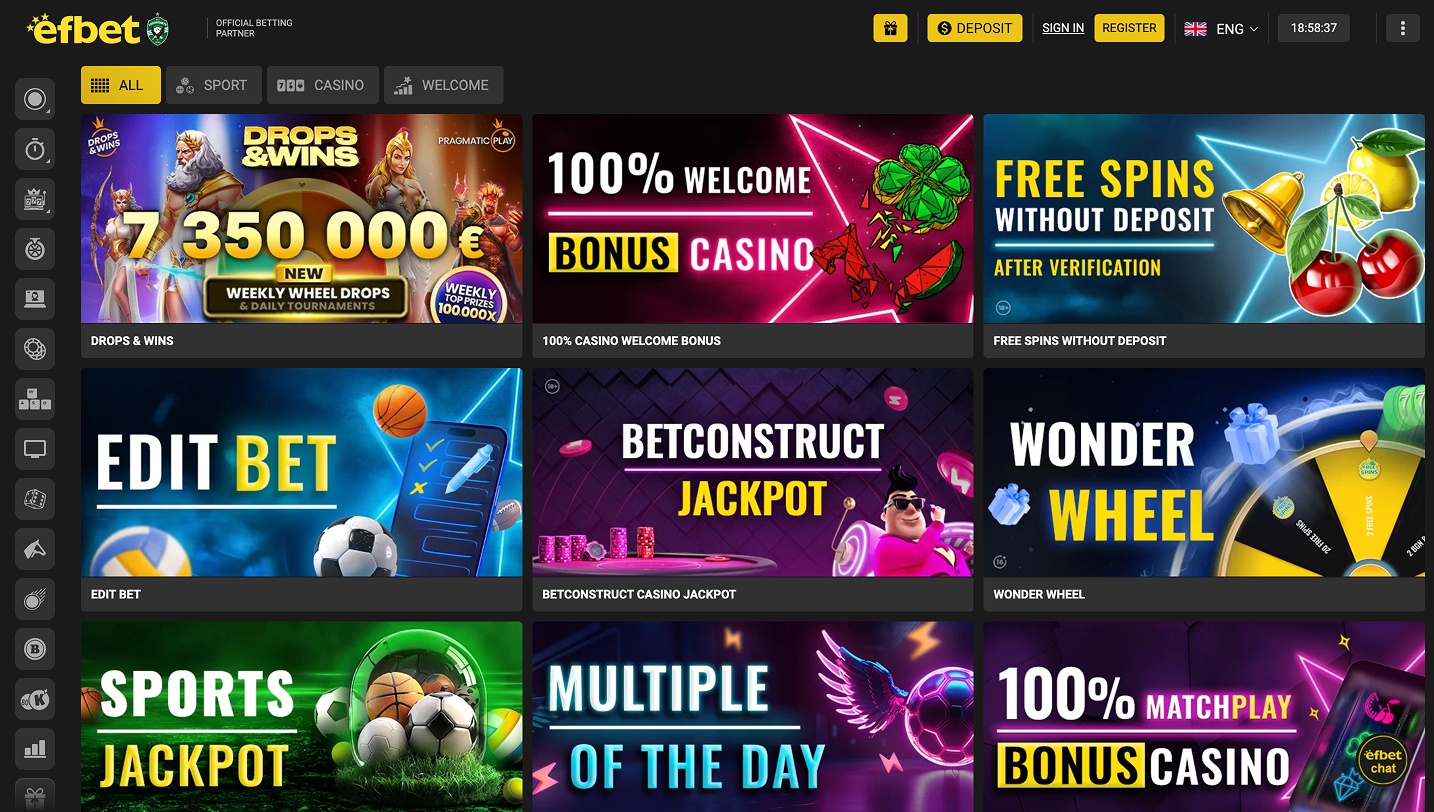
Task: Select the live dealer laptop sidebar icon
Action: pos(35,299)
